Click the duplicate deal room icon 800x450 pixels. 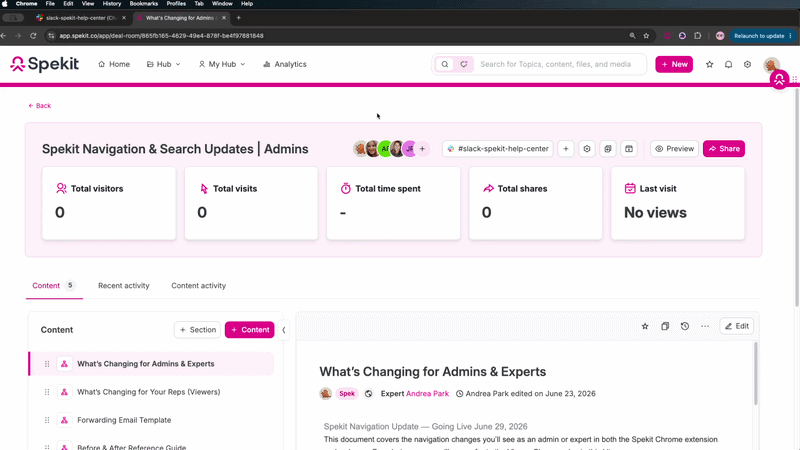[608, 149]
